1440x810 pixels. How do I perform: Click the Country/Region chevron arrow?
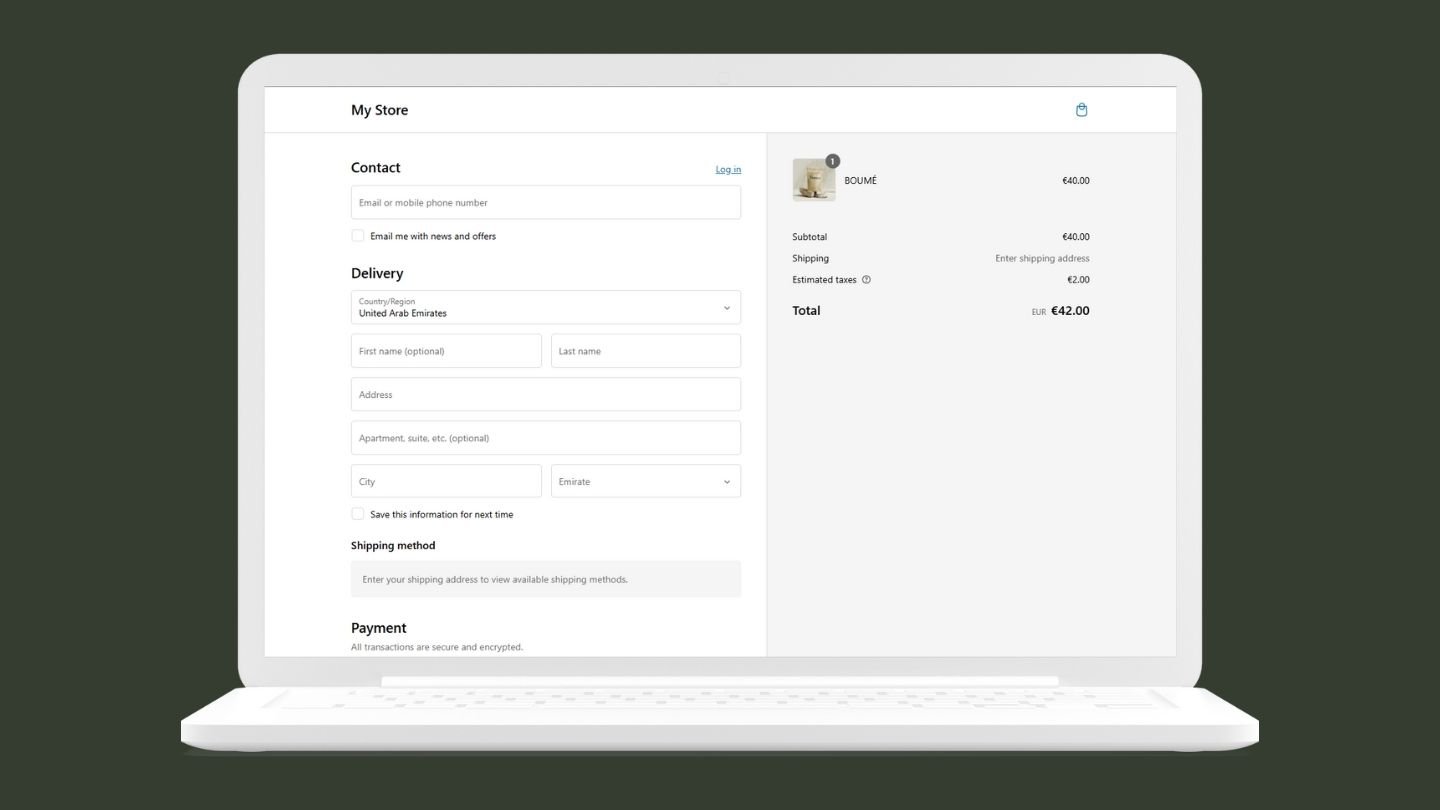pos(727,308)
